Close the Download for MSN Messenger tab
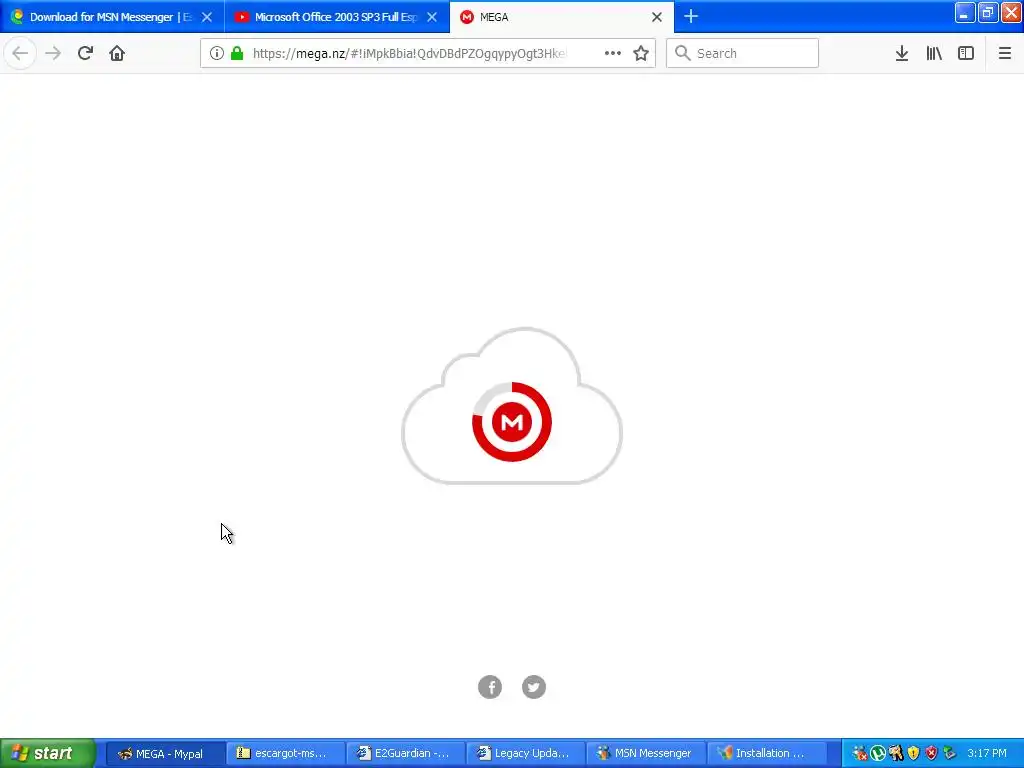This screenshot has width=1024, height=768. (207, 17)
